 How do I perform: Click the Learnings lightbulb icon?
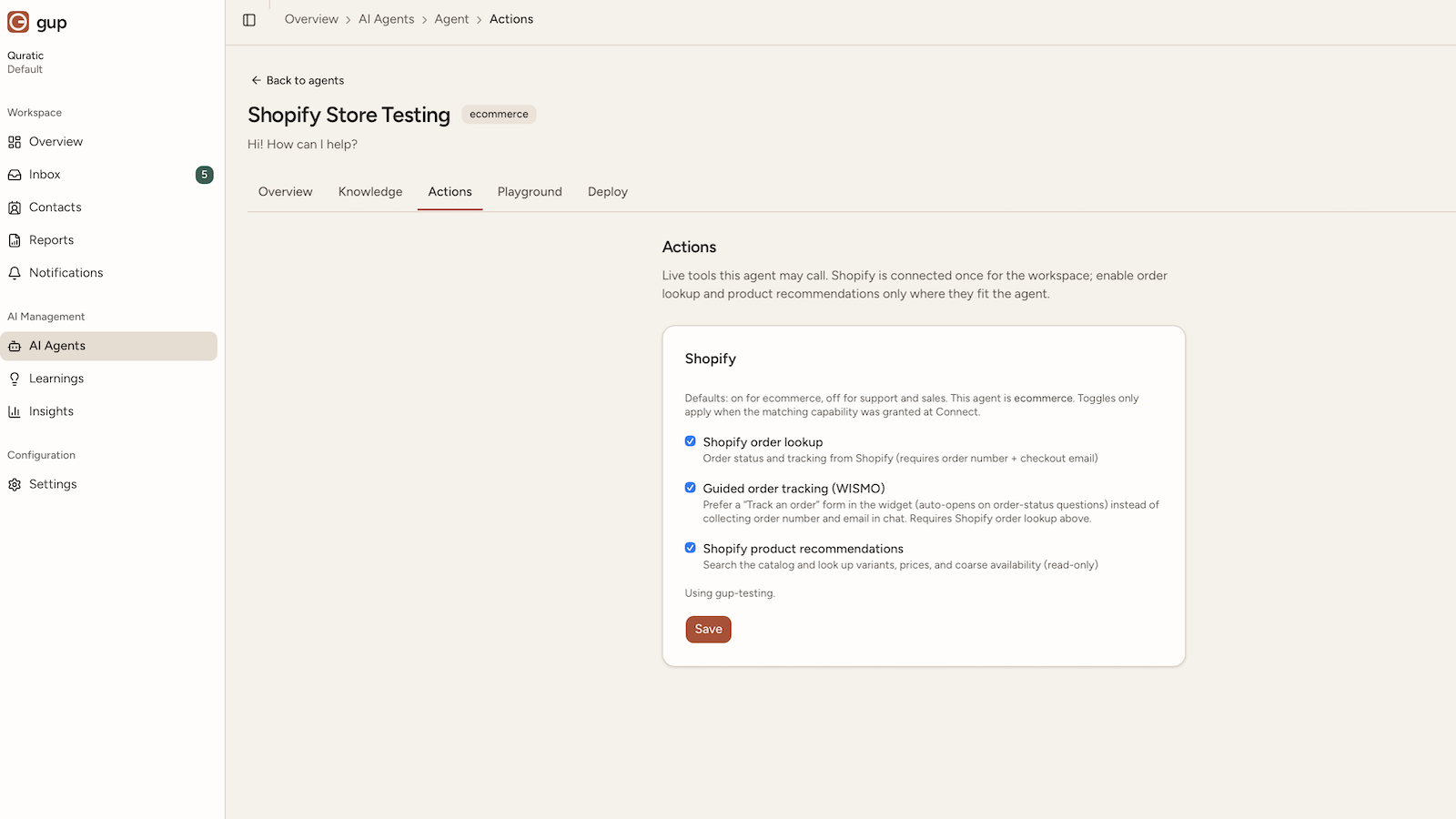[x=15, y=379]
